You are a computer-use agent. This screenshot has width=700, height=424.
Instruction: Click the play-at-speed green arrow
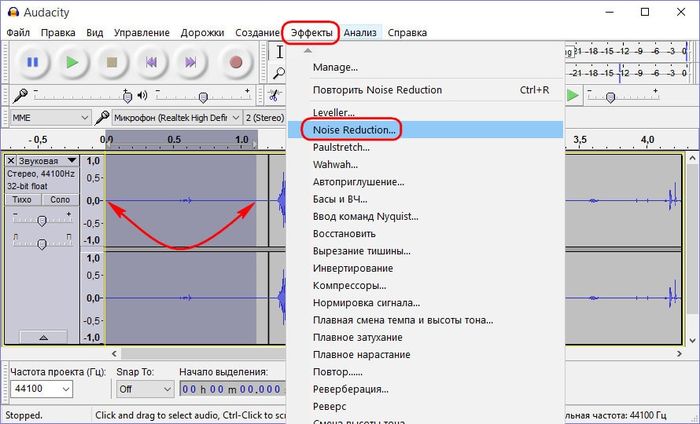coord(573,95)
